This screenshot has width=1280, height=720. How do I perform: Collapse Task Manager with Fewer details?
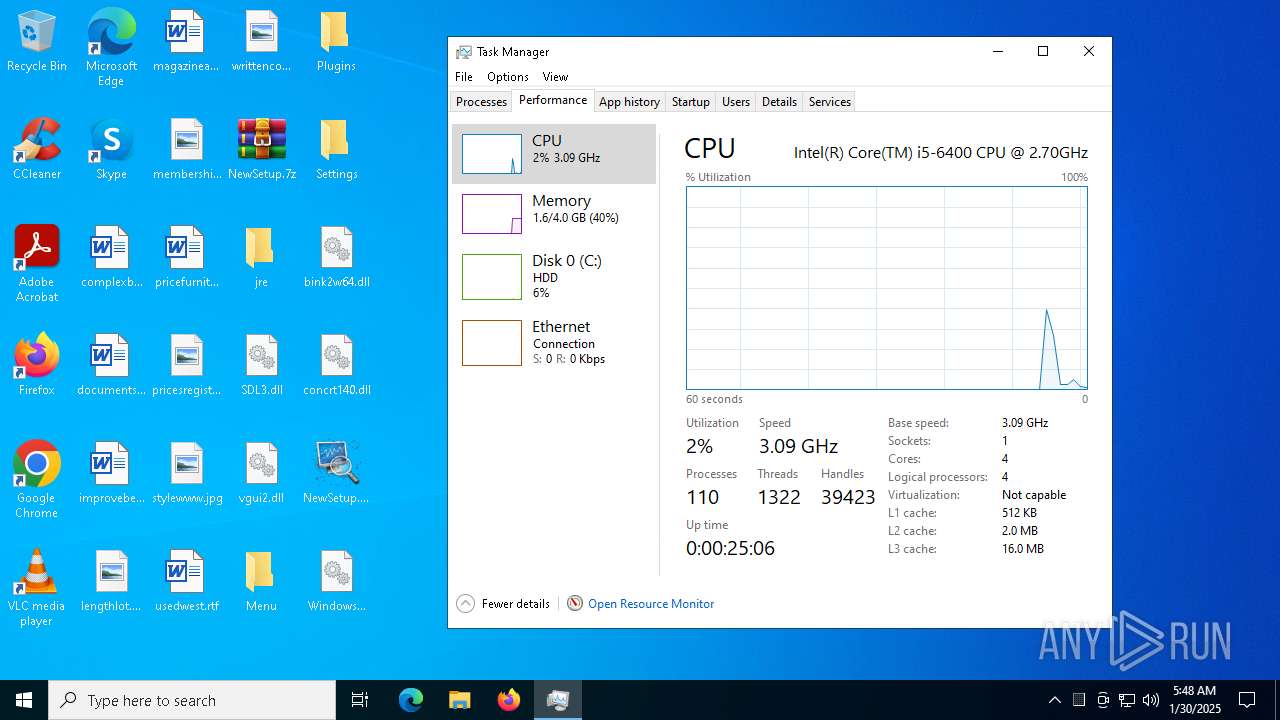point(503,603)
